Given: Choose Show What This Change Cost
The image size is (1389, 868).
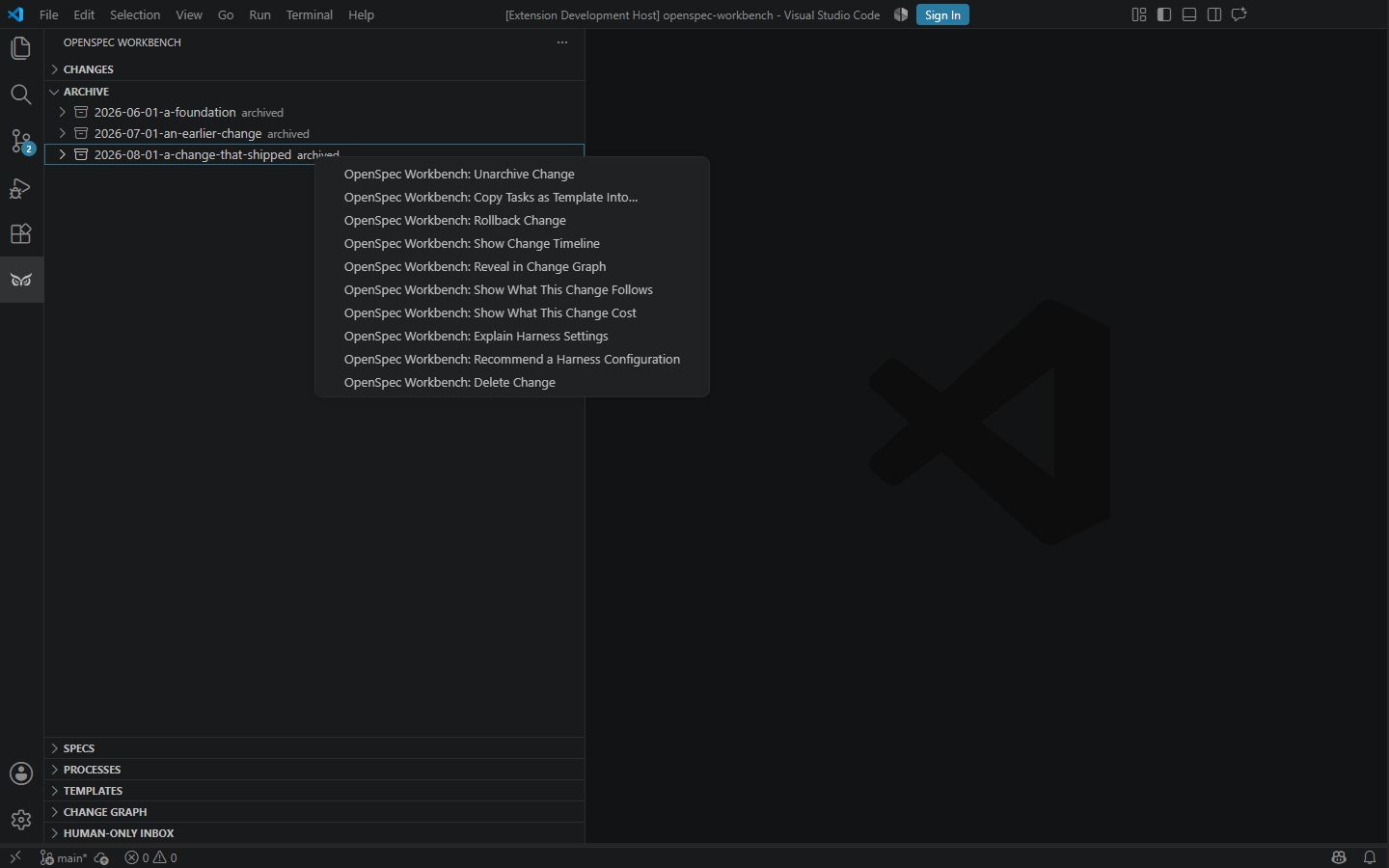Looking at the screenshot, I should [x=512, y=312].
